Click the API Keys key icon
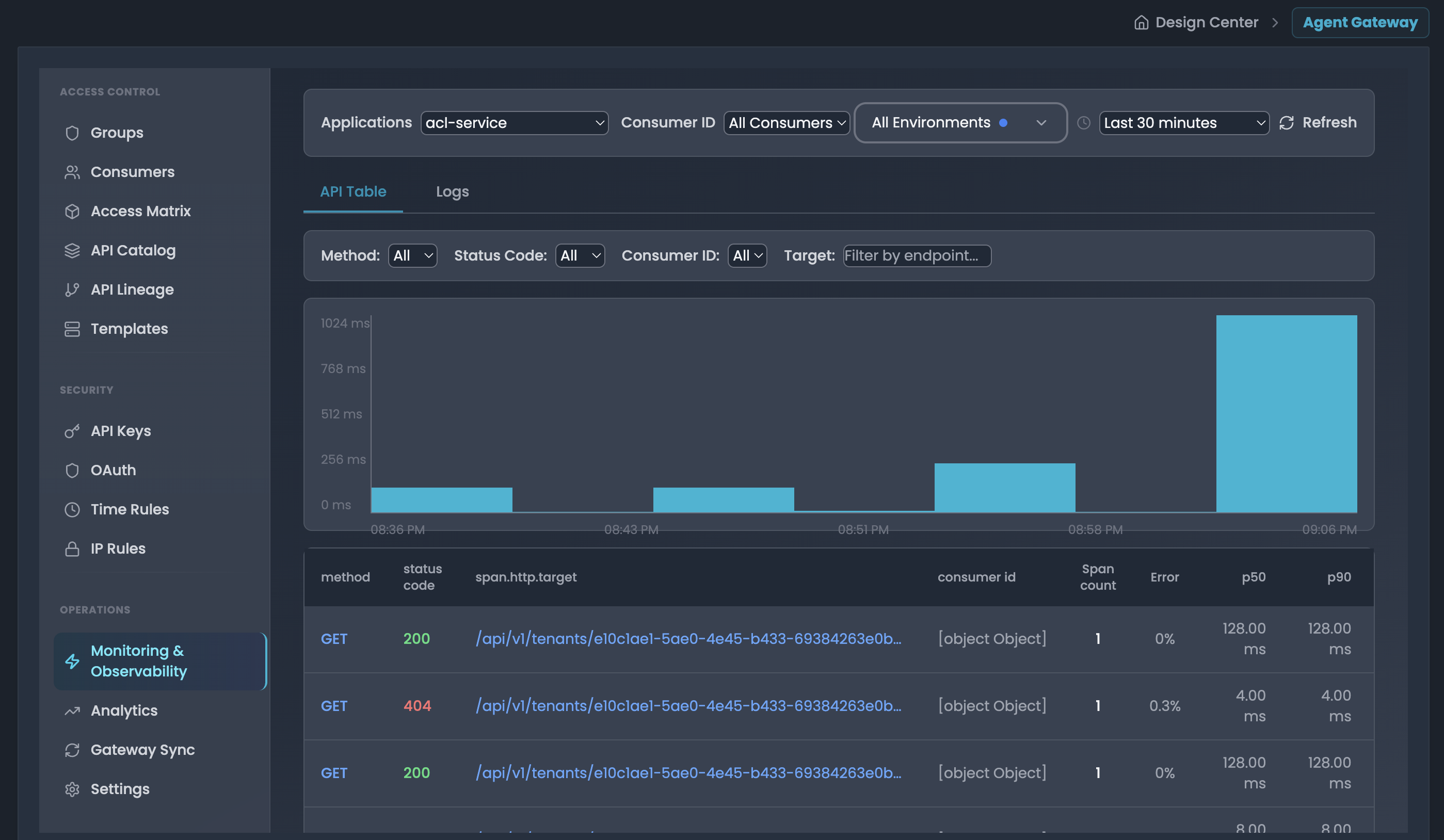1444x840 pixels. [72, 431]
